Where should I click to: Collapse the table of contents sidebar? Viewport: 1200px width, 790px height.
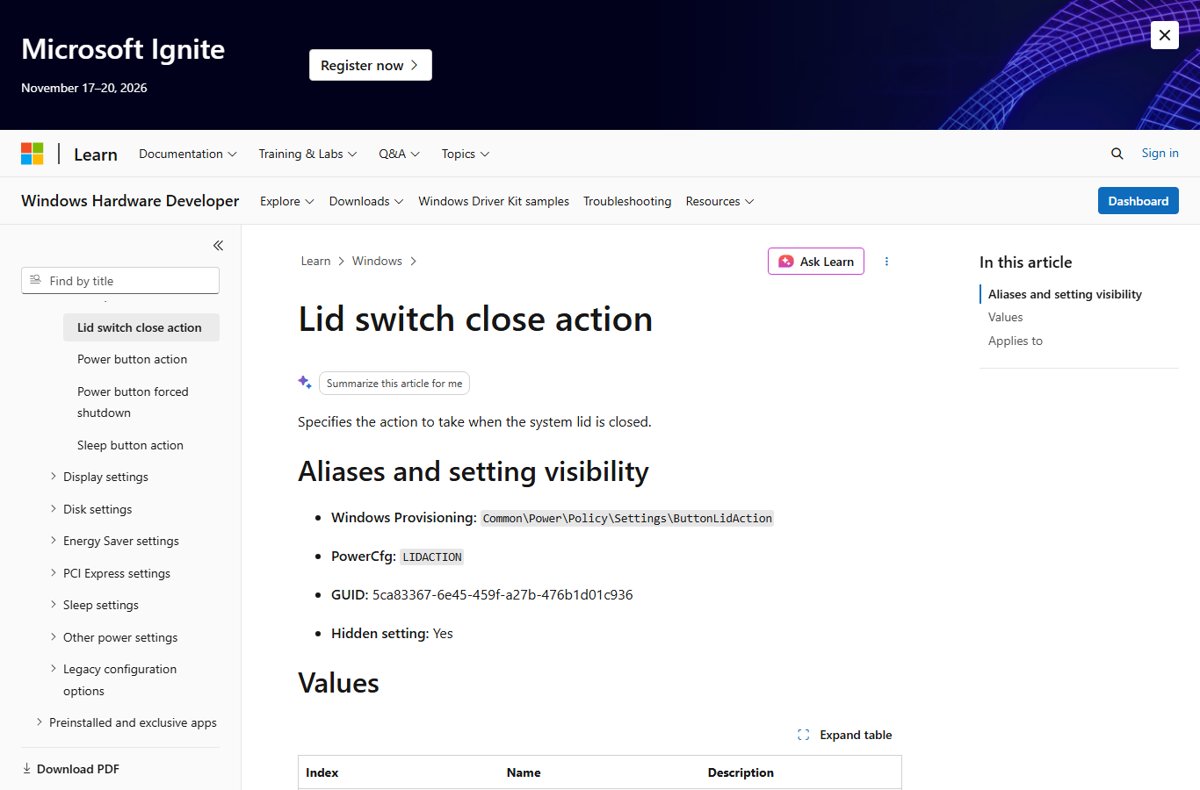tap(218, 245)
